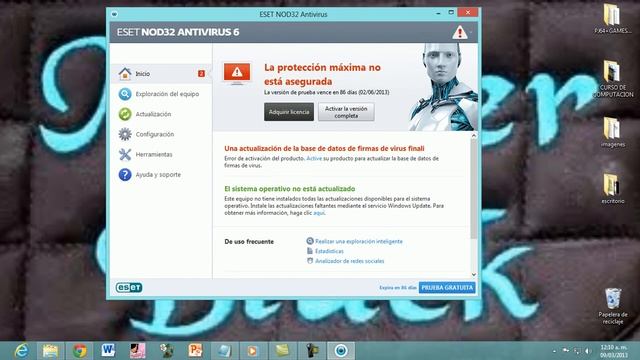Click the warning triangle icon in header
This screenshot has width=640, height=360.
coord(460,32)
